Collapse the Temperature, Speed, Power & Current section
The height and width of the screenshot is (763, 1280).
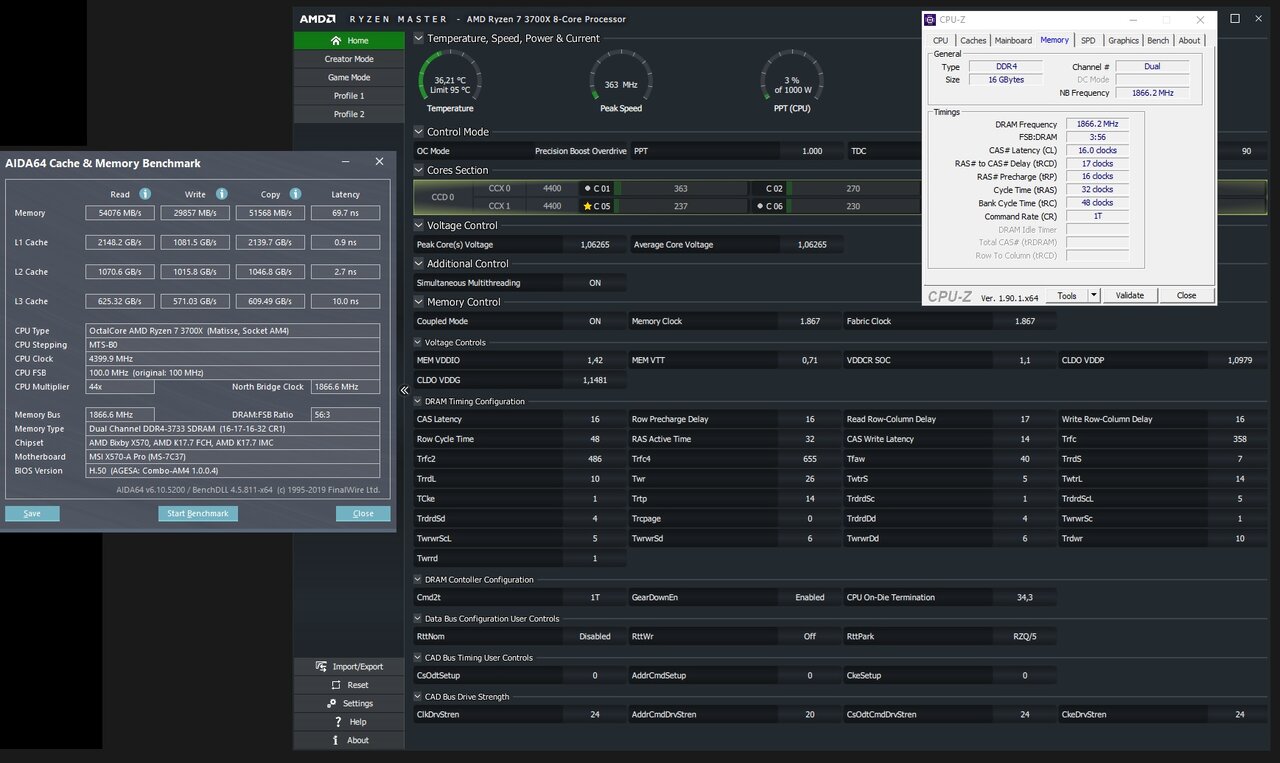tap(419, 39)
